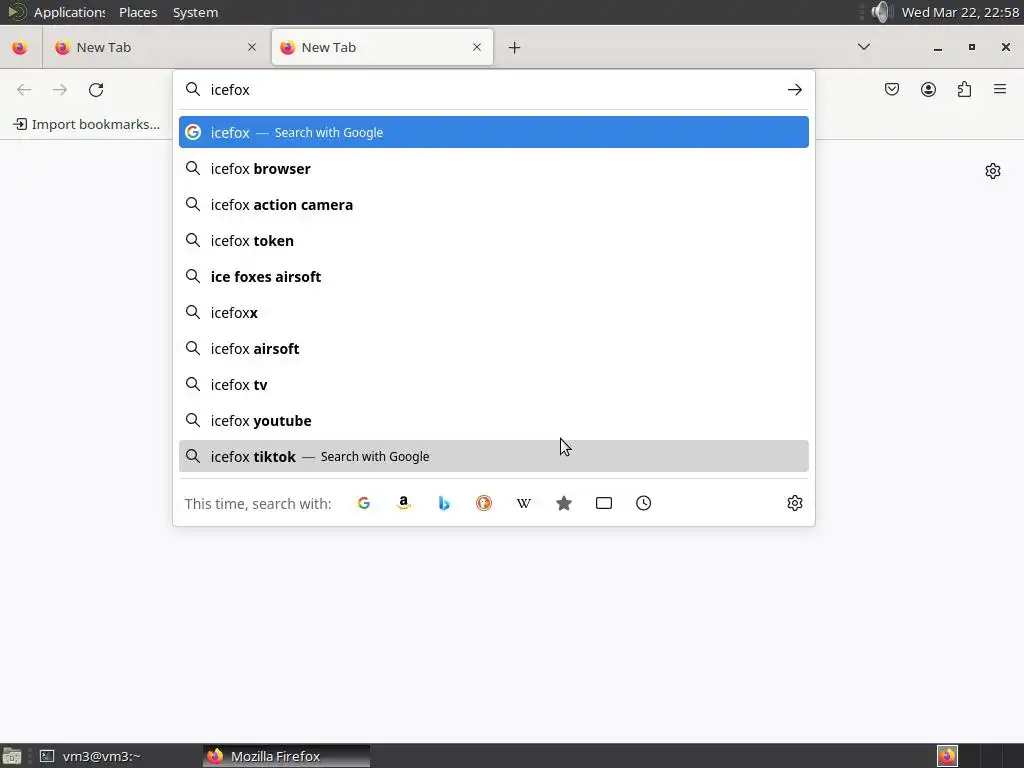Close the second New Tab
1024x768 pixels.
(x=477, y=47)
